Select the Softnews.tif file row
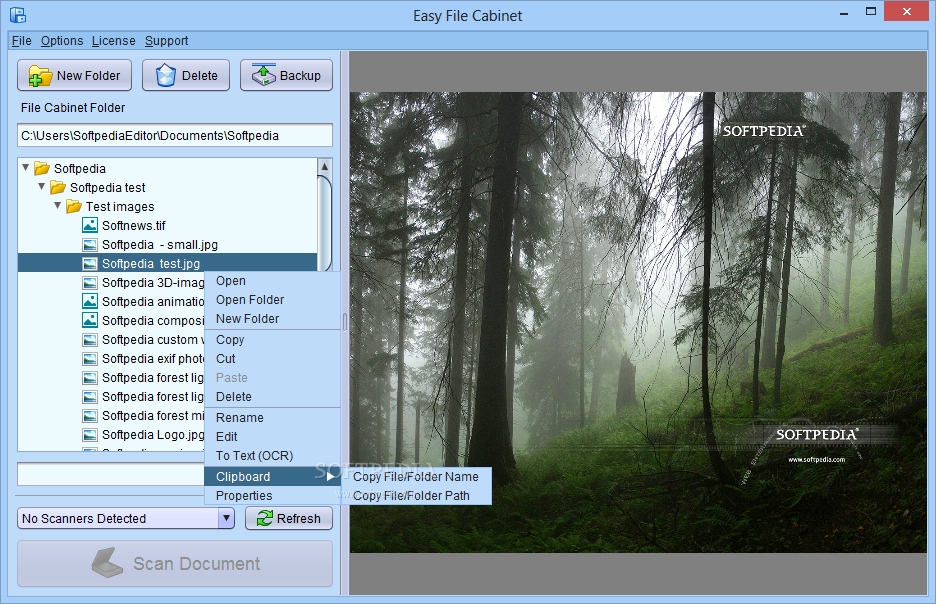Viewport: 936px width, 604px height. (167, 226)
